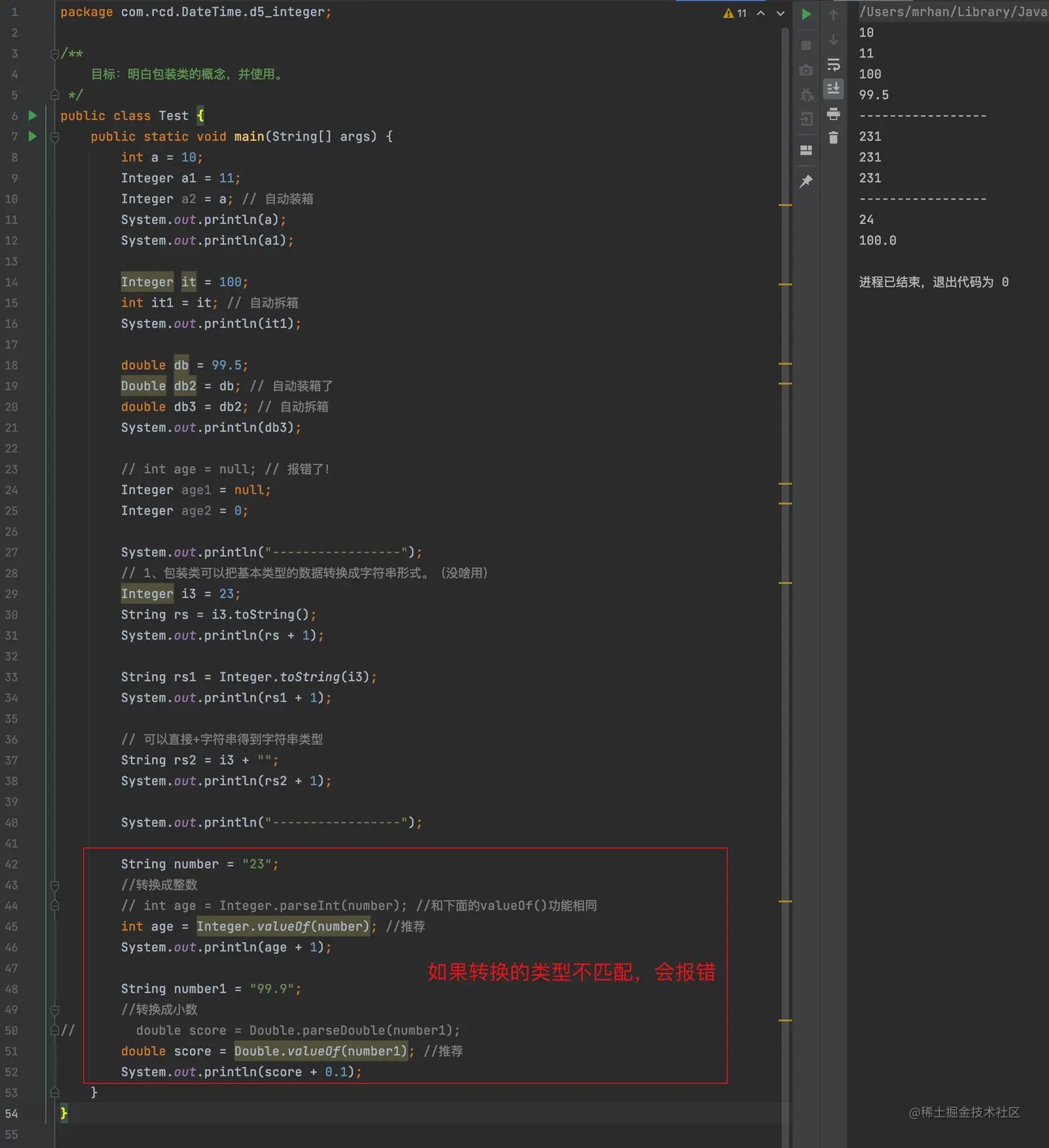
Task: Click the camera thread dump icon
Action: (x=806, y=70)
